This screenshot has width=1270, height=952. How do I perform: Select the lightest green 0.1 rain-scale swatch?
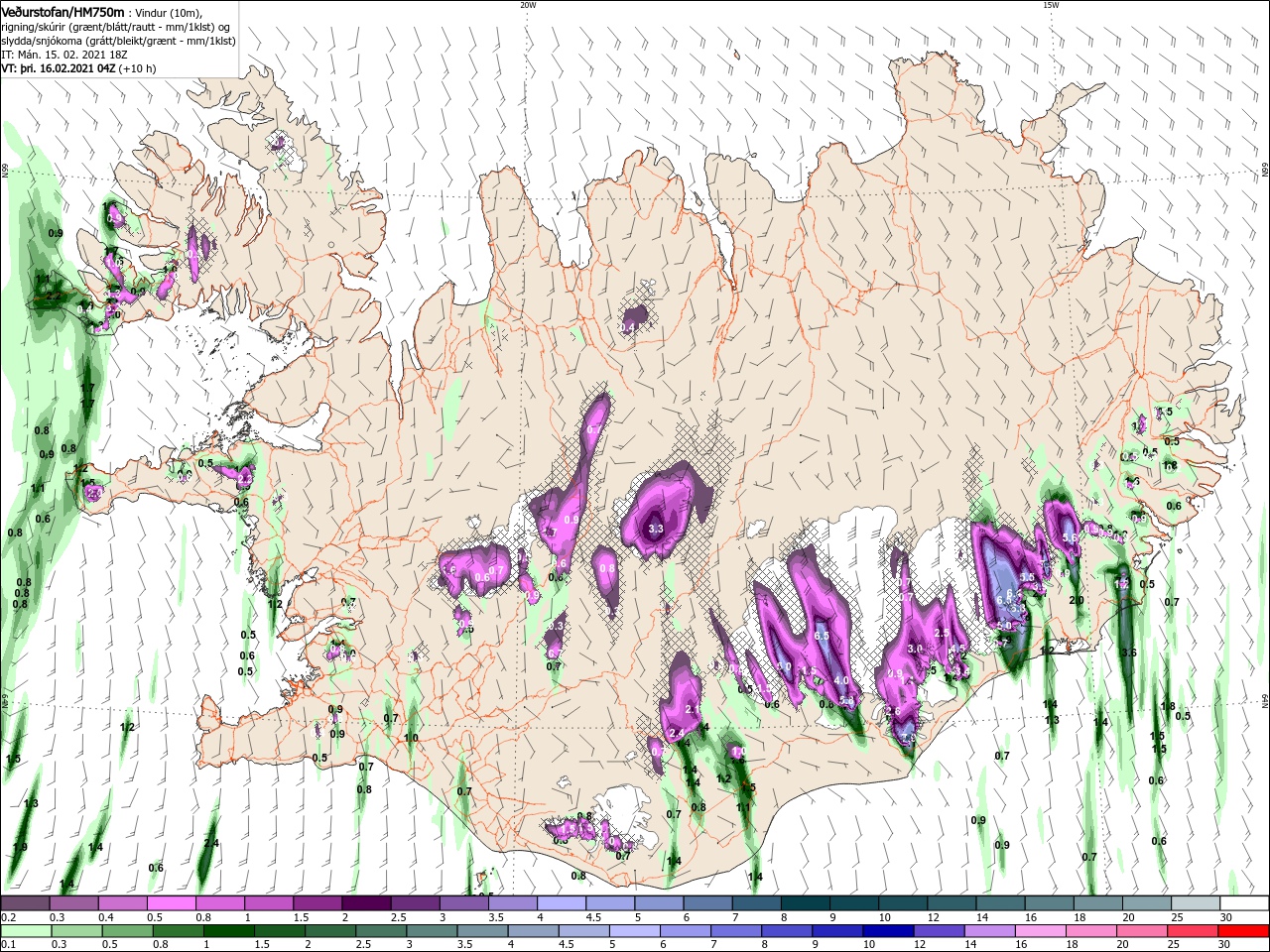tap(26, 931)
